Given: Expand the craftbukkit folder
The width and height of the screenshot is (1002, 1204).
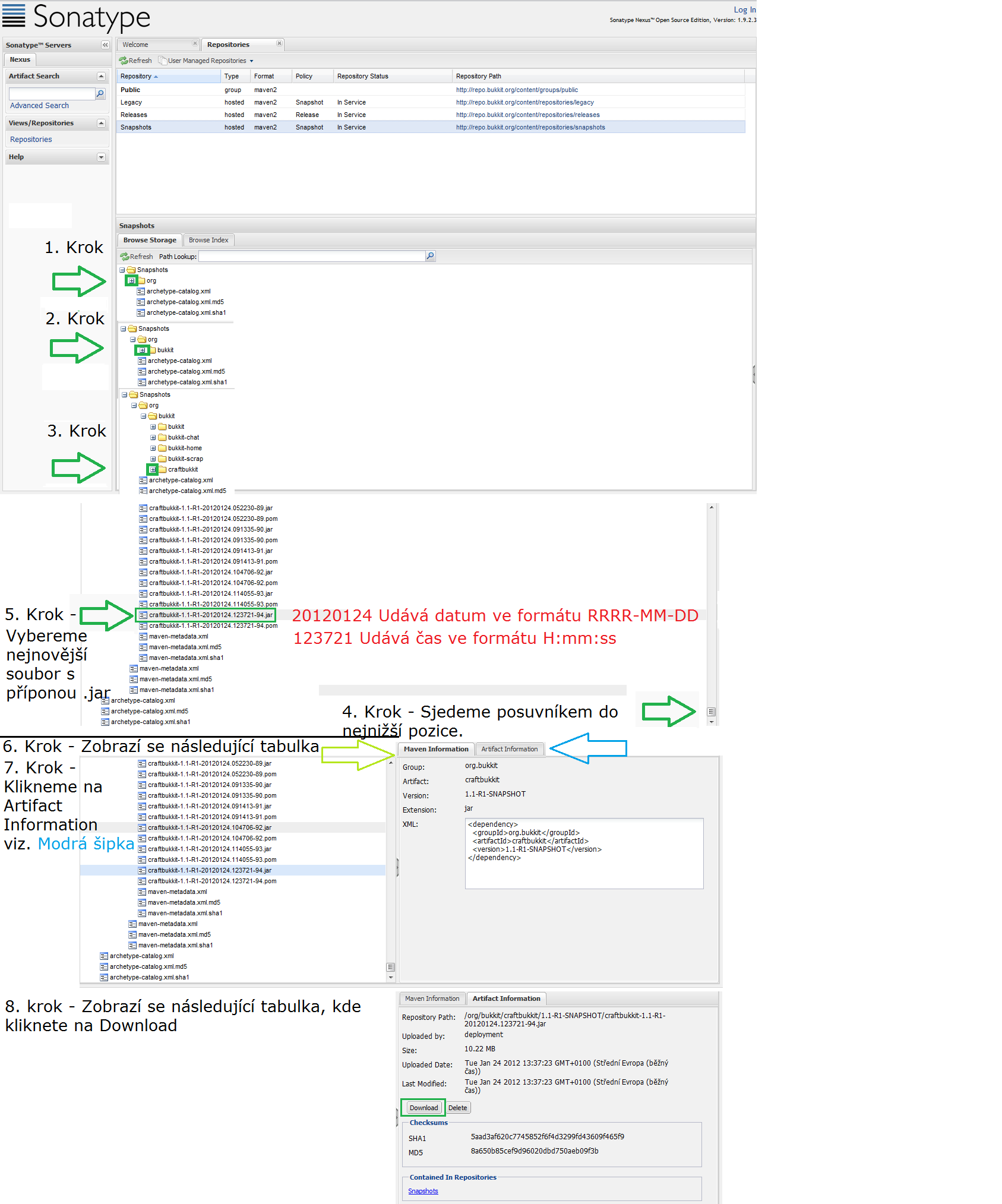Looking at the screenshot, I should tap(153, 469).
